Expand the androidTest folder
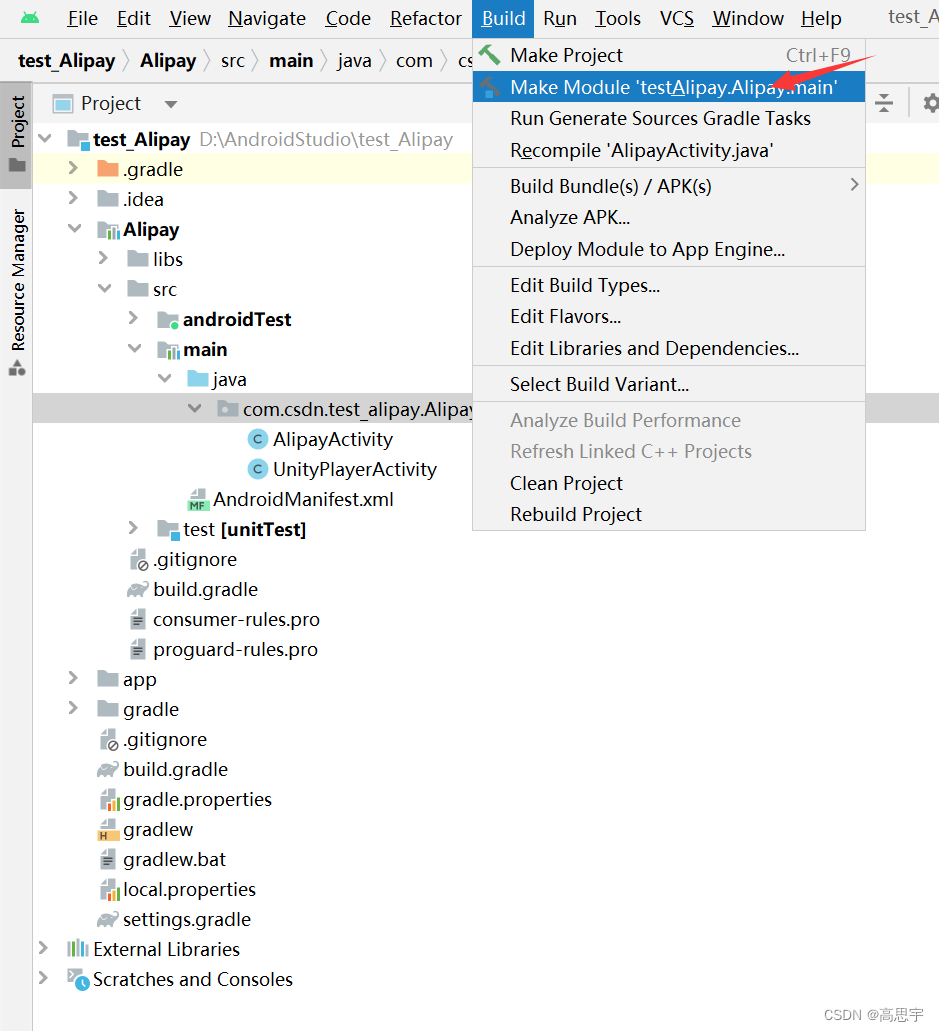Screen dimensions: 939x1031 coord(133,318)
